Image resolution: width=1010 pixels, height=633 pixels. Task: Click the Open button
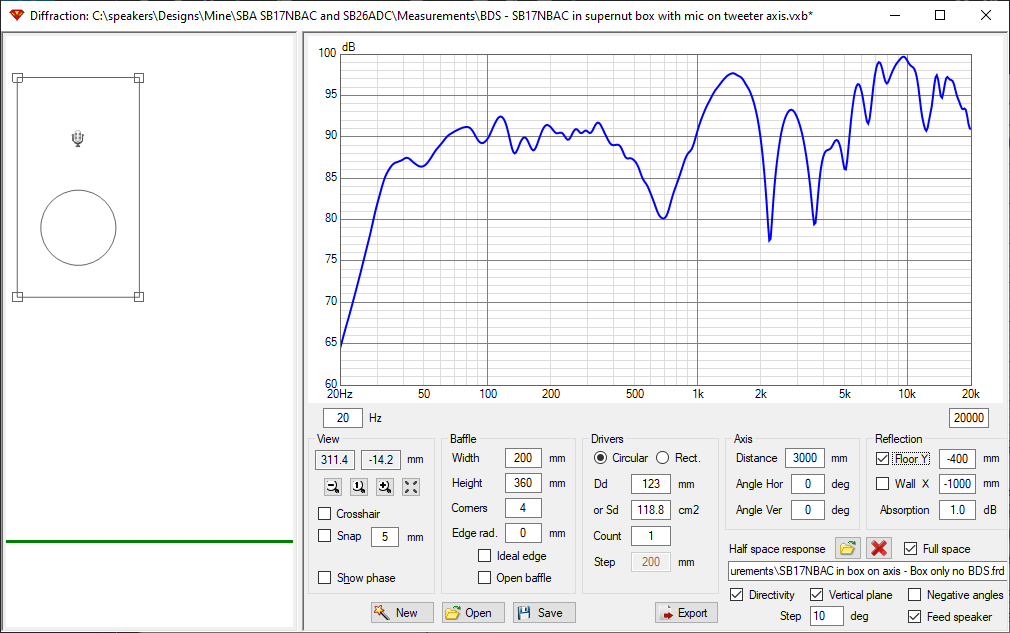pyautogui.click(x=473, y=612)
